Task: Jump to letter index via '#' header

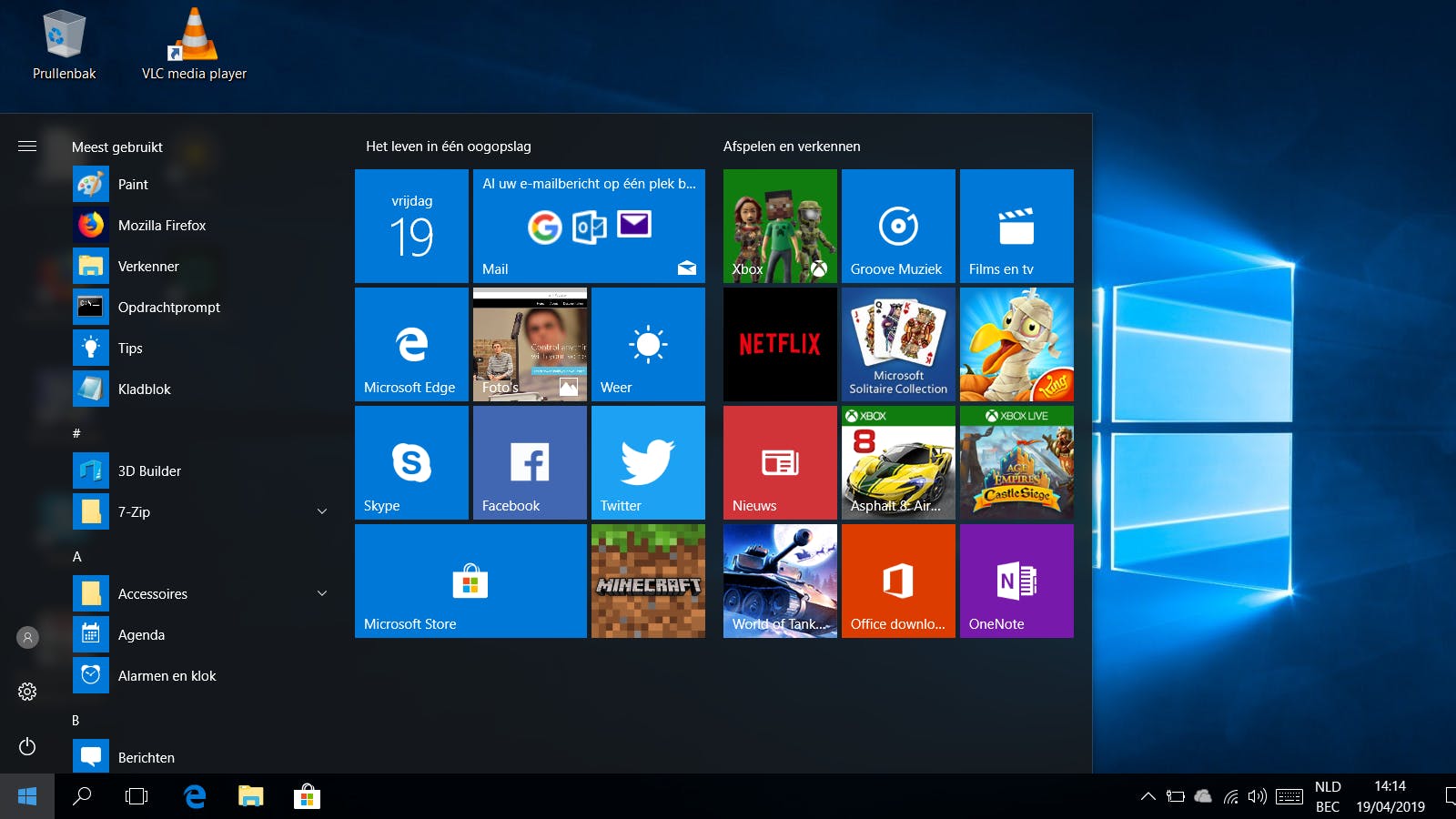Action: [76, 433]
